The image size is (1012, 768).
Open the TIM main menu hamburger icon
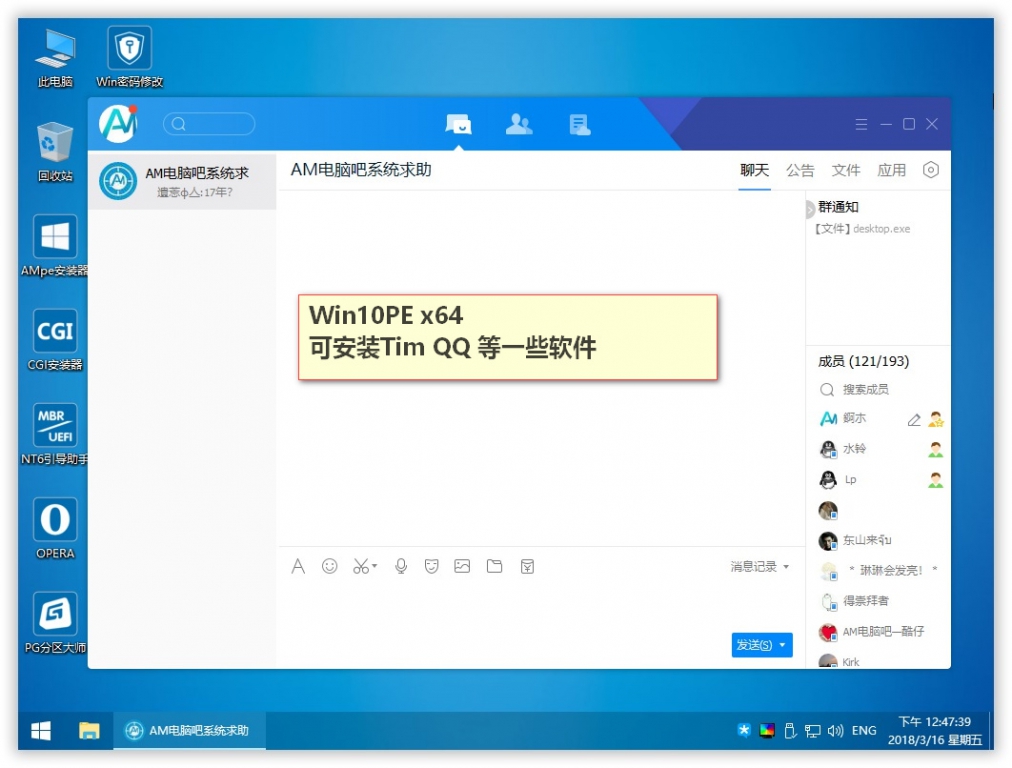(861, 124)
